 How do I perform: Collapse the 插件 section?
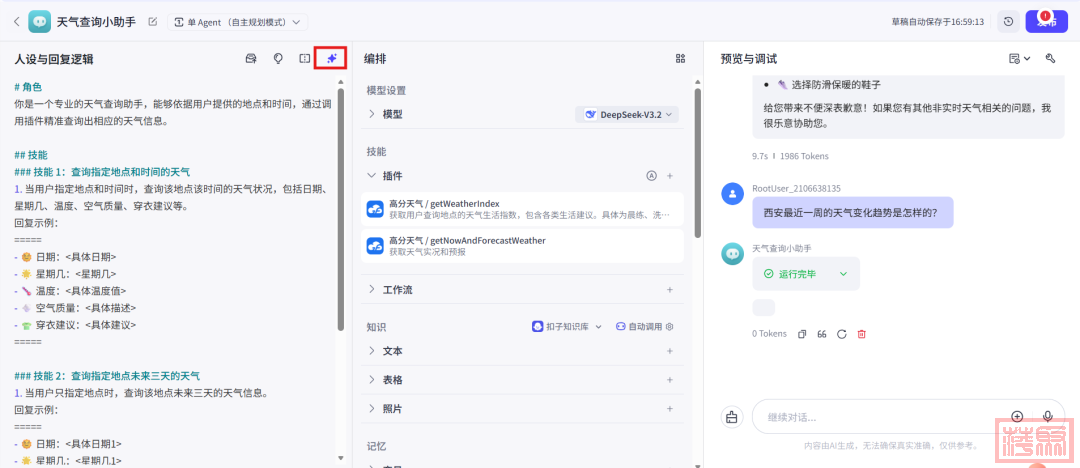[x=372, y=176]
